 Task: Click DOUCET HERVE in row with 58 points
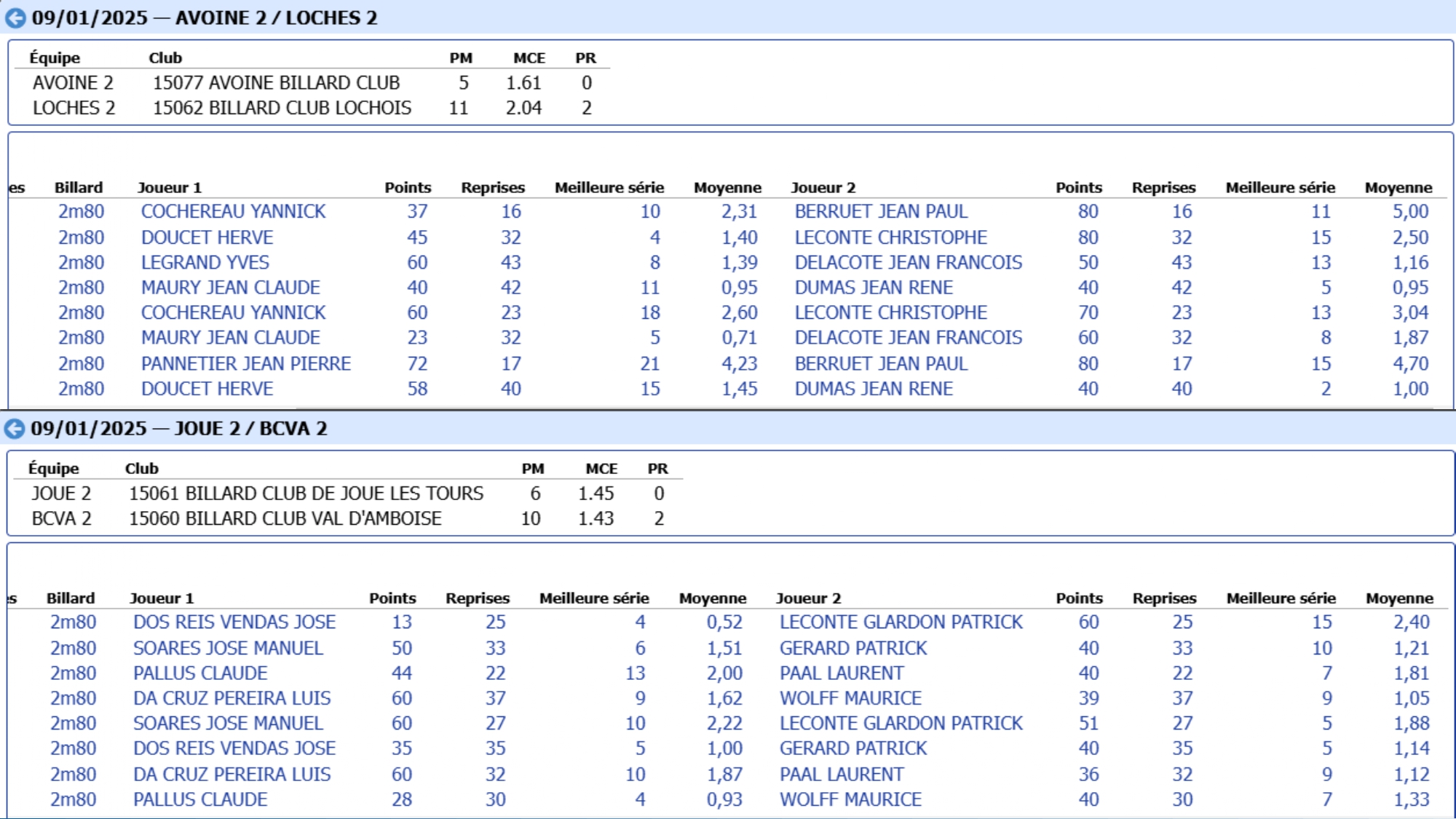(x=207, y=389)
